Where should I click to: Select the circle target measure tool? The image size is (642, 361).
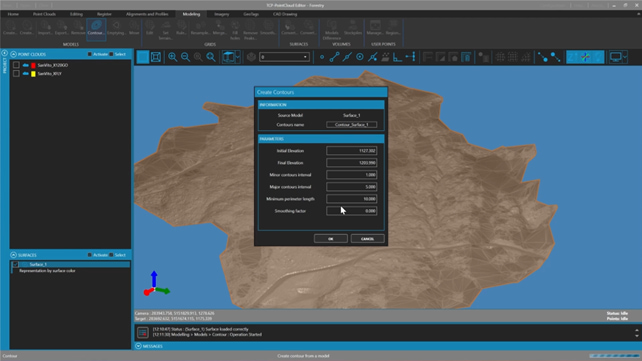[x=359, y=57]
